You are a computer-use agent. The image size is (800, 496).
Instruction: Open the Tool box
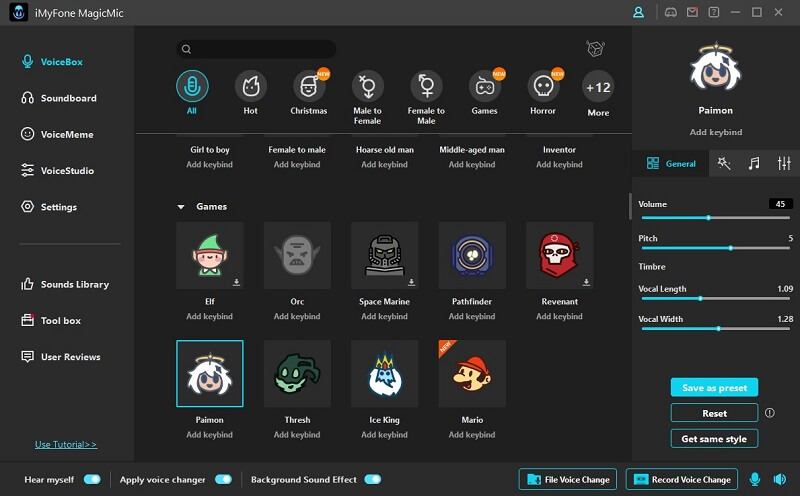coord(51,320)
